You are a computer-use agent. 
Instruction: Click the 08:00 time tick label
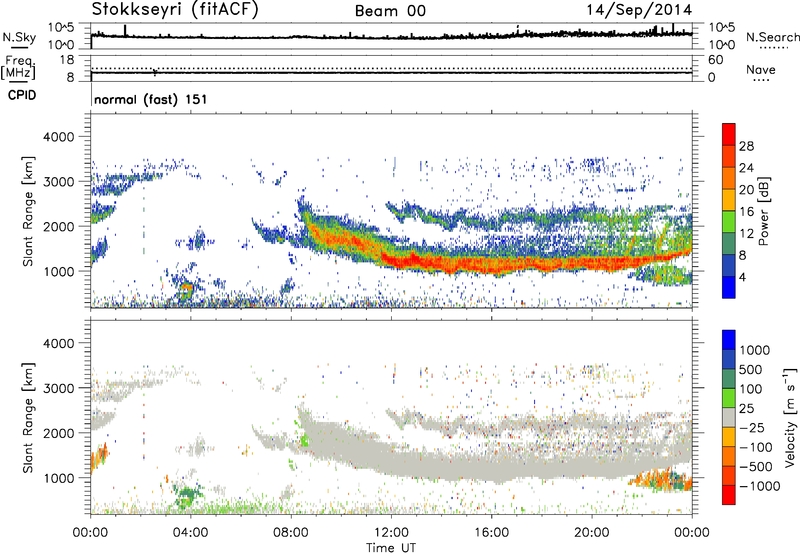pyautogui.click(x=291, y=533)
